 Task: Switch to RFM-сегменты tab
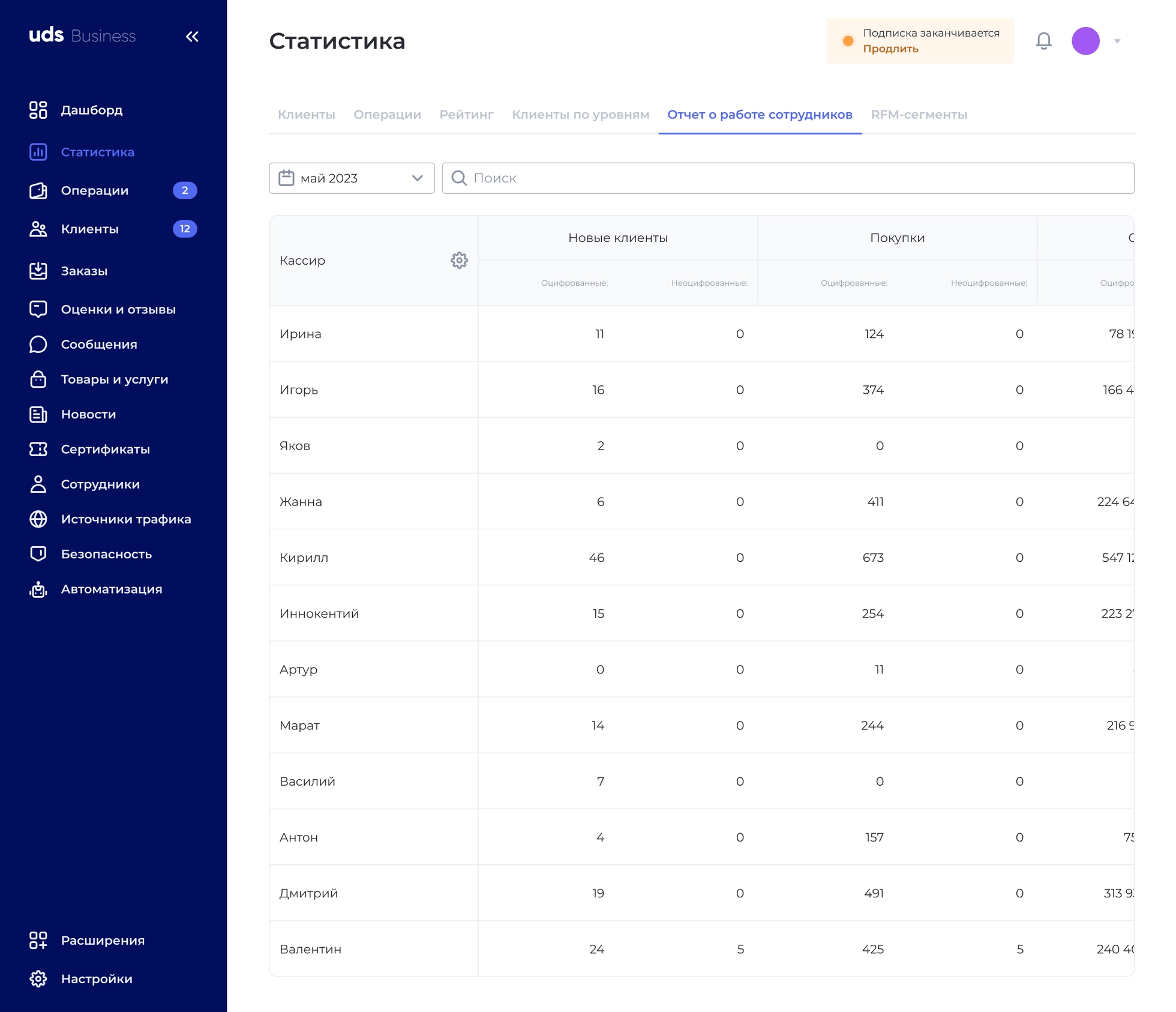919,115
